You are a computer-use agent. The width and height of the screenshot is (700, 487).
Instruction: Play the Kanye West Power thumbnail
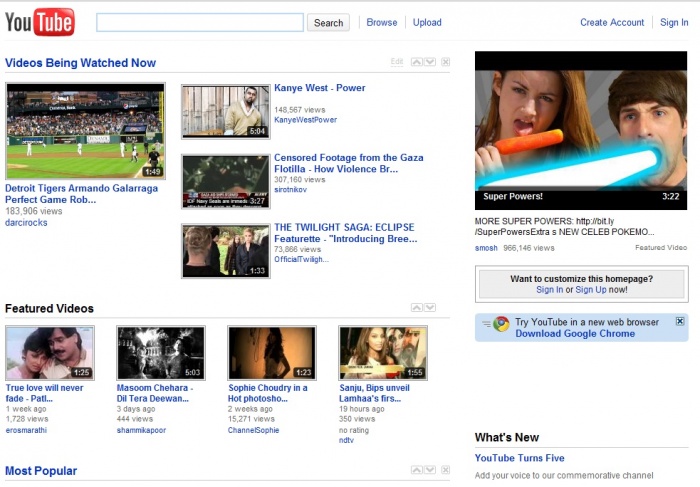click(225, 112)
